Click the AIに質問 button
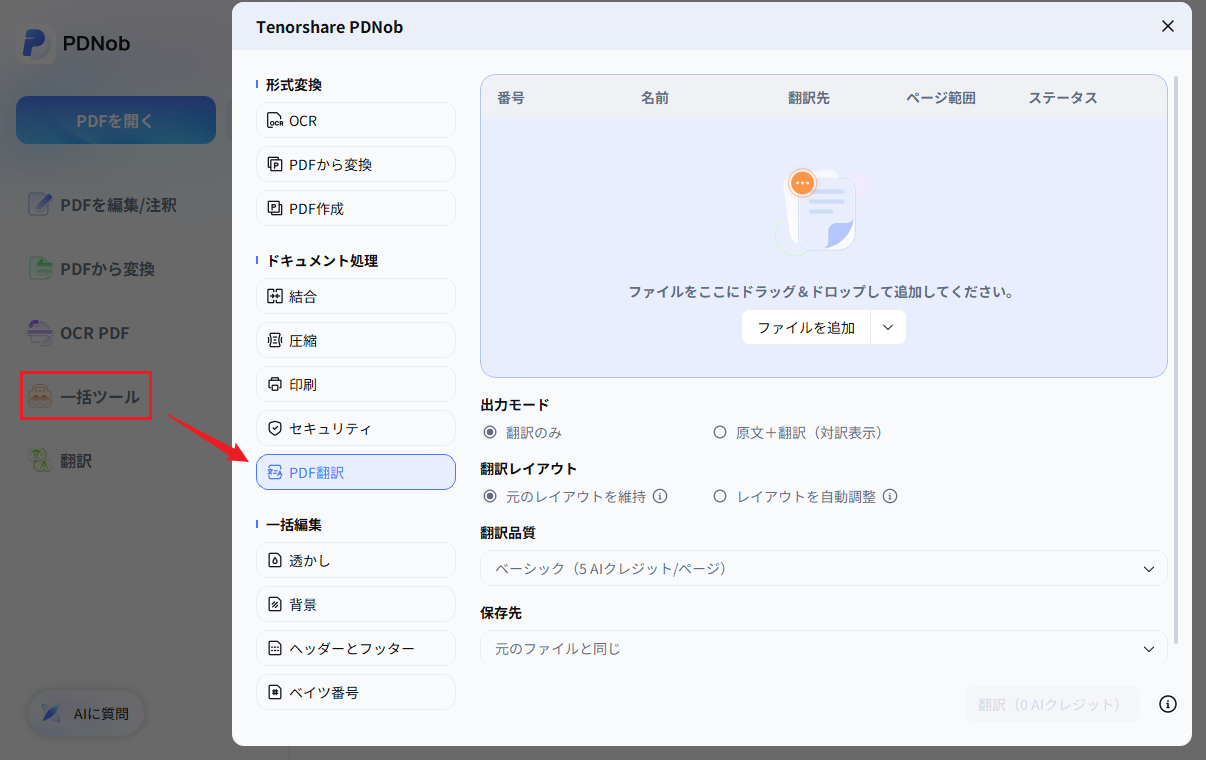The height and width of the screenshot is (760, 1206). tap(86, 714)
